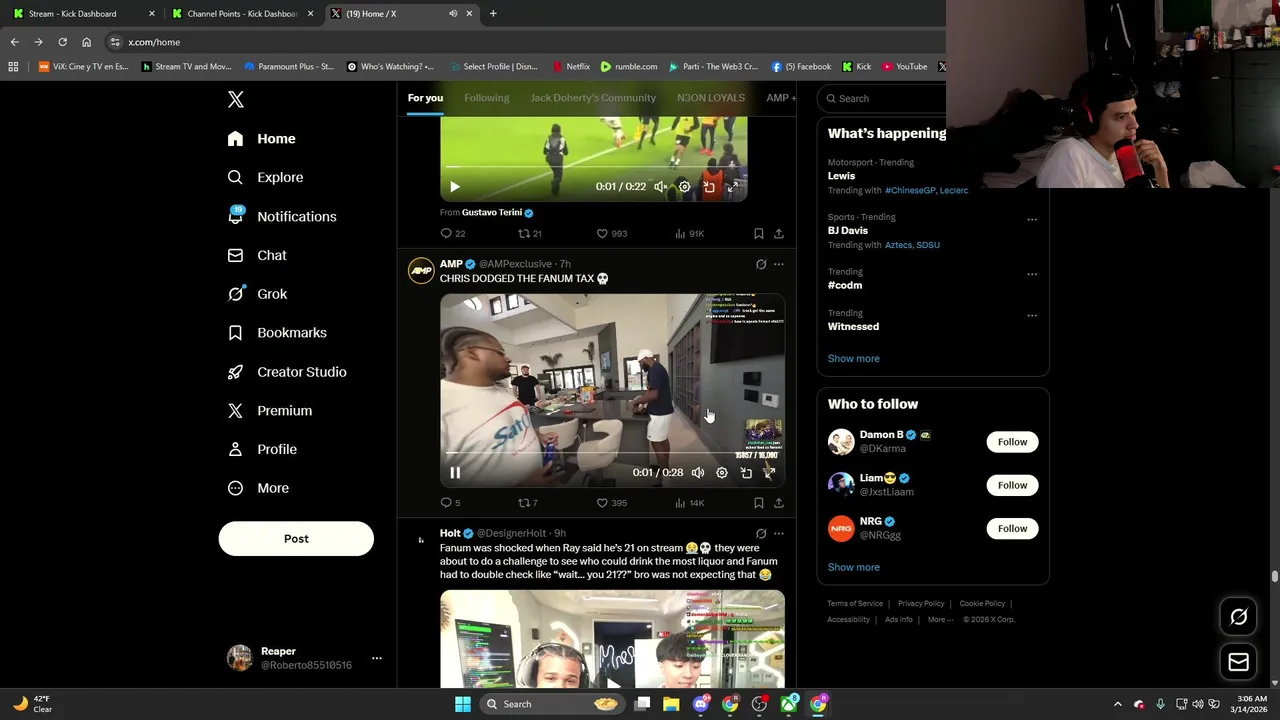This screenshot has height=720, width=1280.
Task: Open Notifications with bell icon
Action: [281, 216]
